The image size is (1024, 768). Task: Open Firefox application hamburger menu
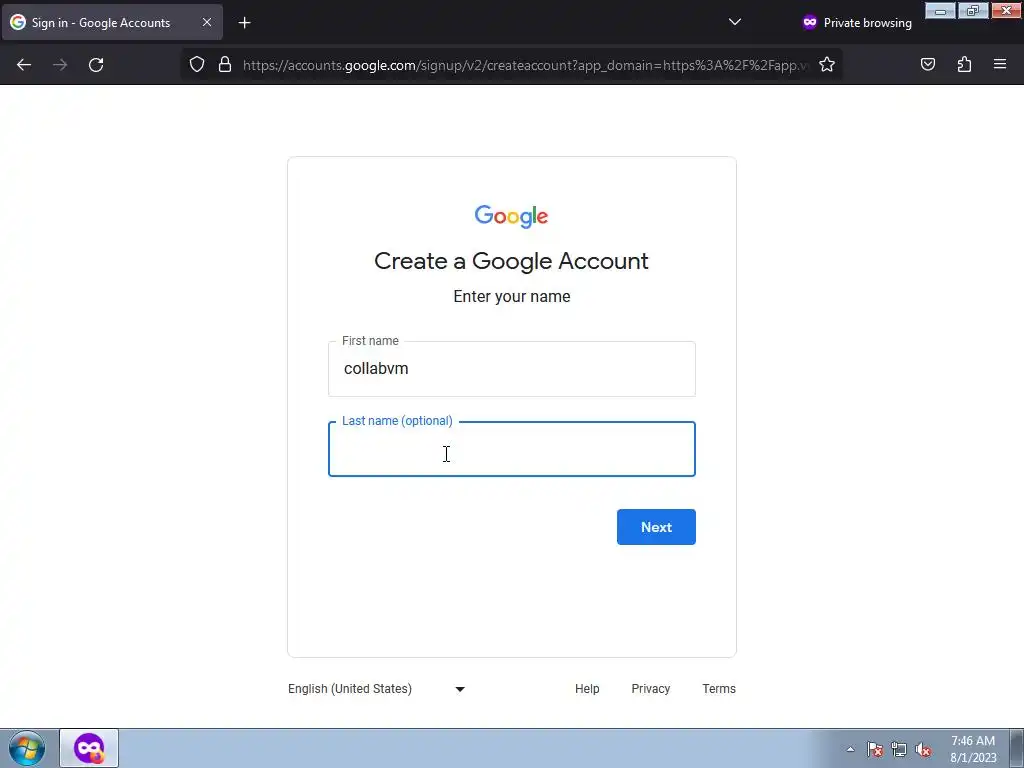tap(1000, 65)
